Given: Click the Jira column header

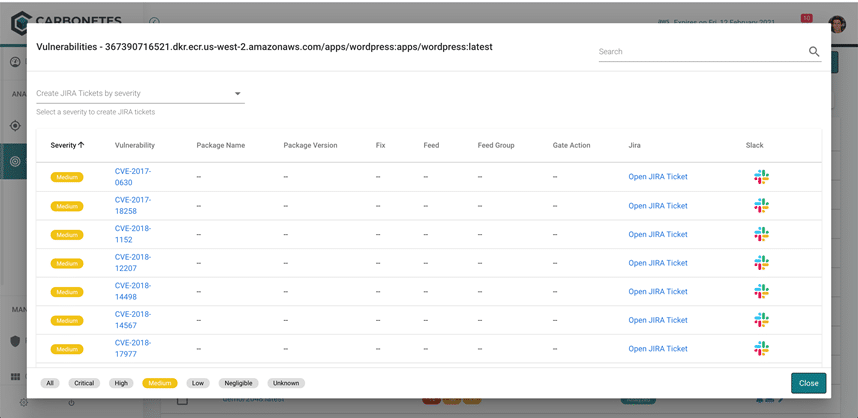Looking at the screenshot, I should 634,146.
